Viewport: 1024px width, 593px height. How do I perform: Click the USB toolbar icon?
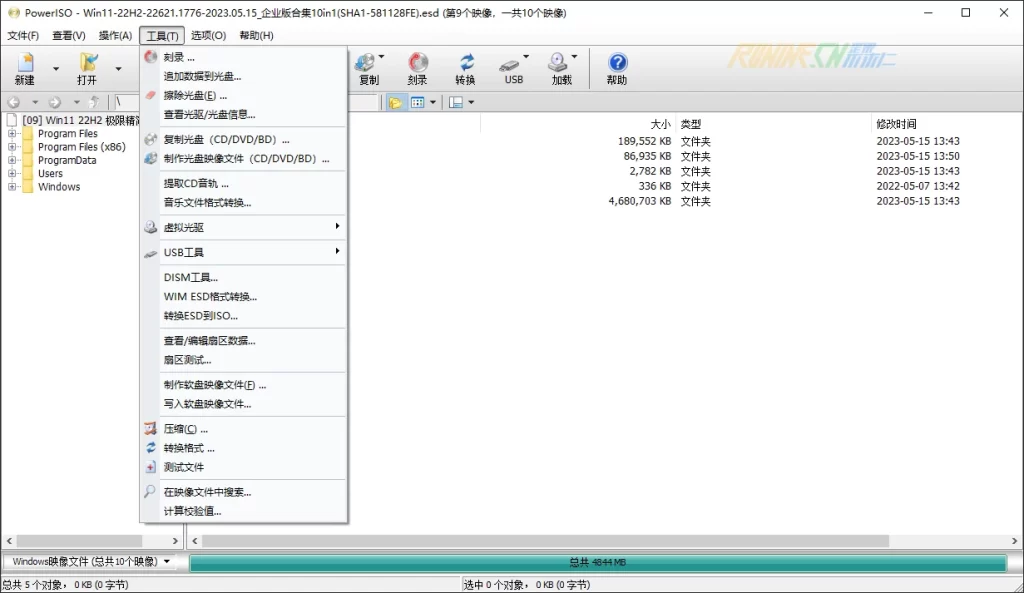[x=513, y=68]
